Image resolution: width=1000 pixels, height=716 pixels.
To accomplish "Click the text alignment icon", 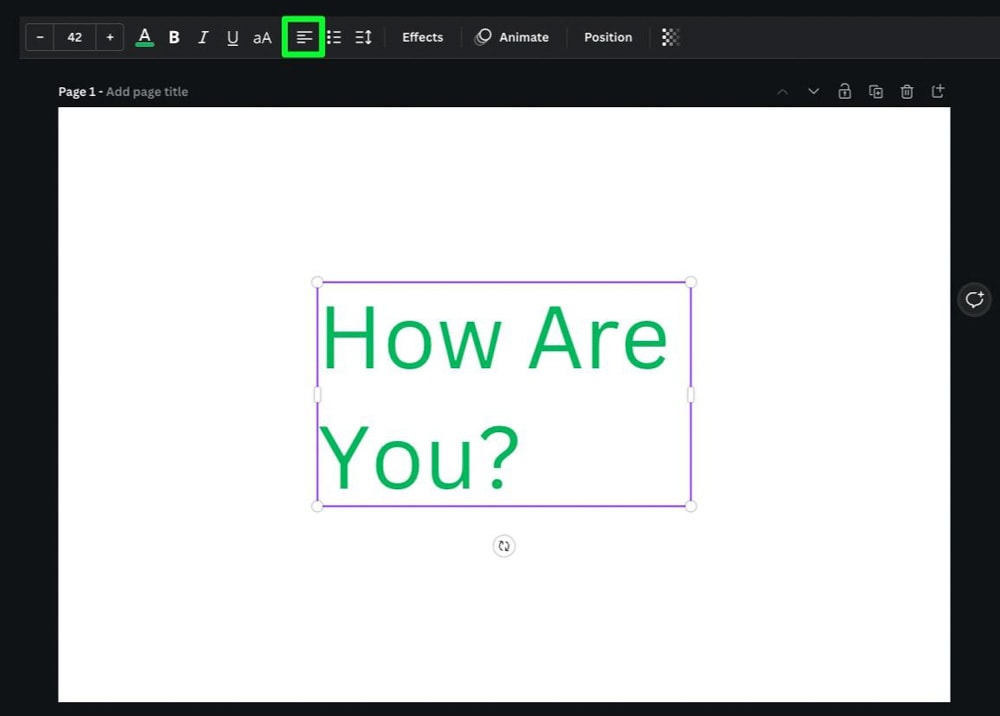I will pos(304,37).
